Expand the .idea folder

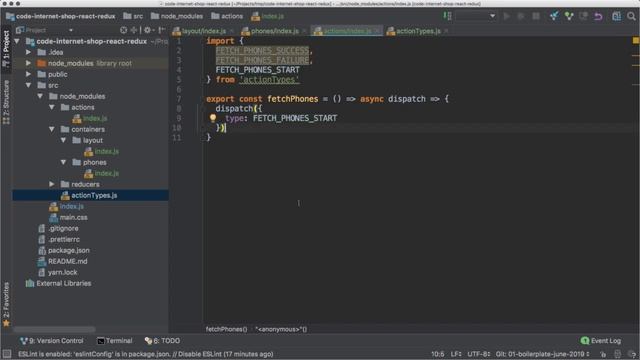(28, 52)
